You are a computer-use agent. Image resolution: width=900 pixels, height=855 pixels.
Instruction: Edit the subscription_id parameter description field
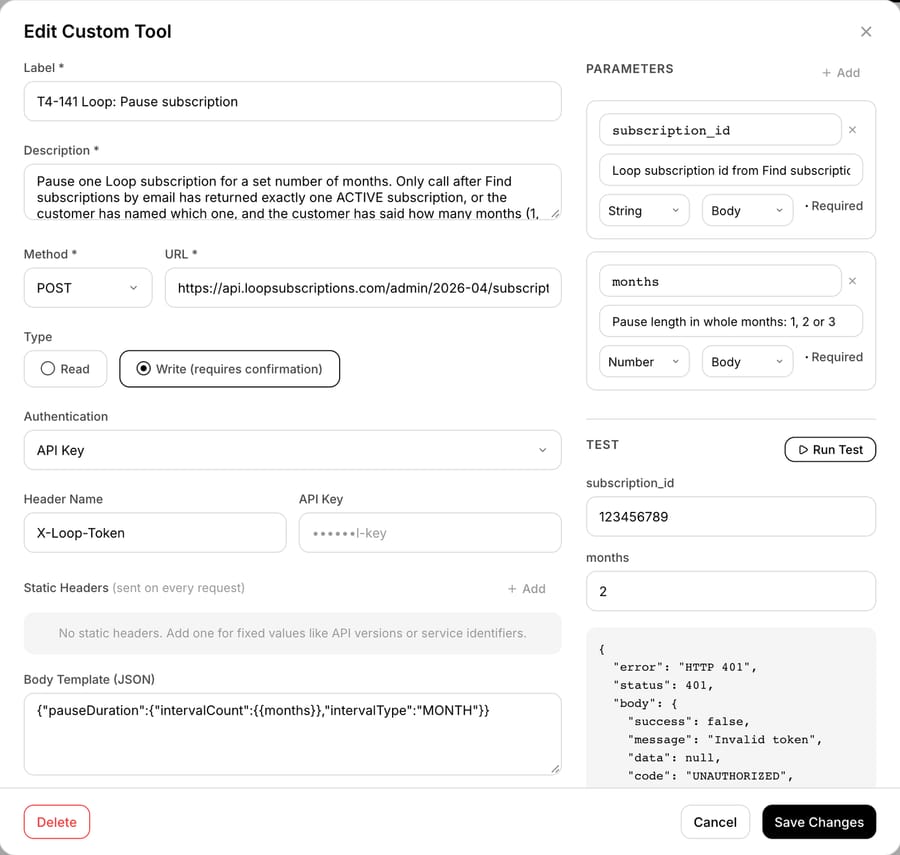731,170
